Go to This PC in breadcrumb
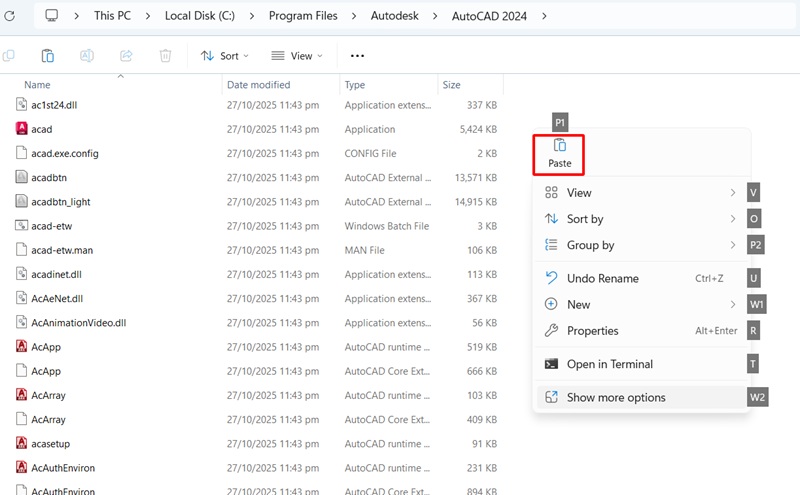Screen dimensions: 800x495 tap(112, 16)
